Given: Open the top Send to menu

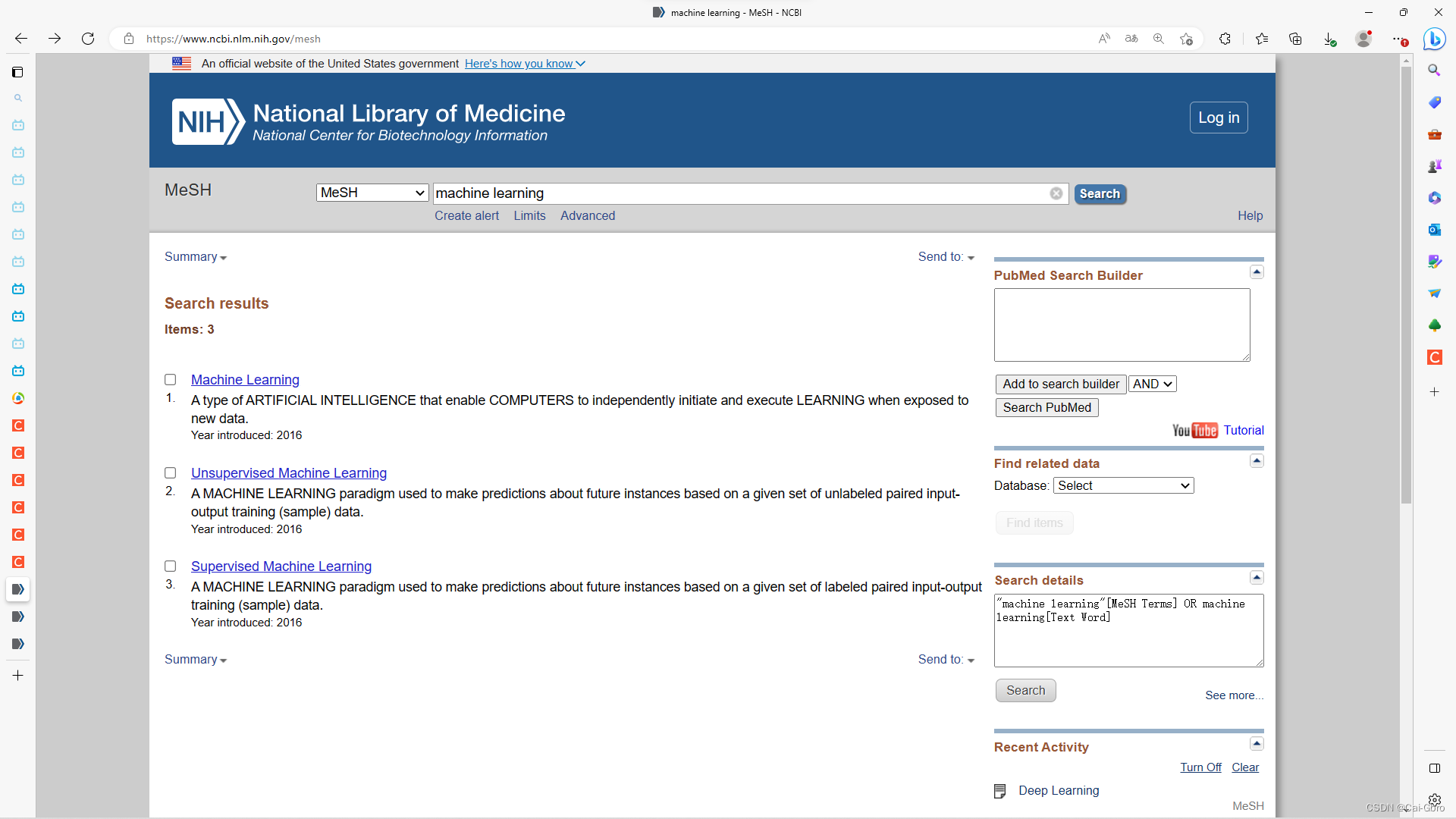Looking at the screenshot, I should point(946,257).
